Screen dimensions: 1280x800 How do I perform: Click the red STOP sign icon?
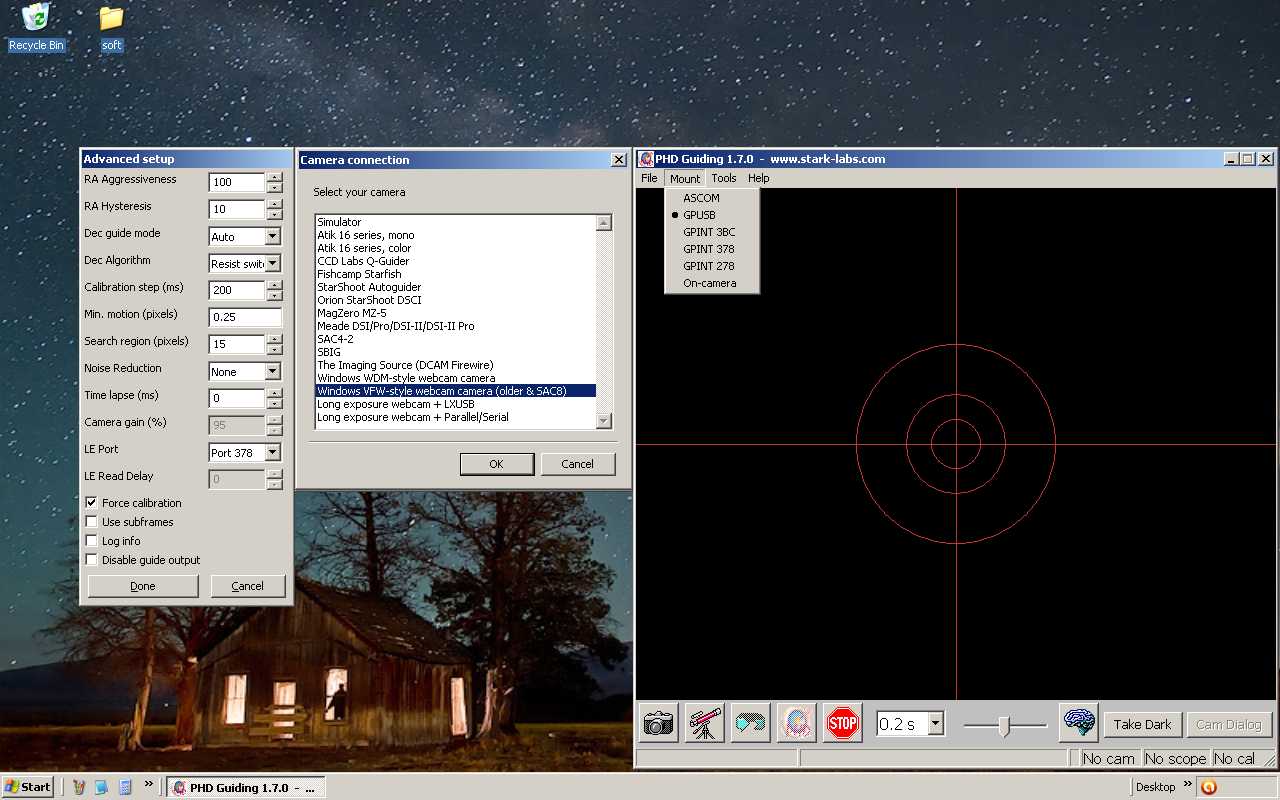843,723
